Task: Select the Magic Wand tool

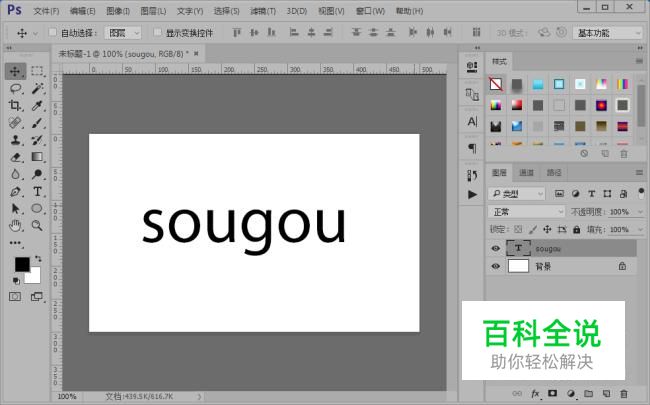Action: coord(37,88)
